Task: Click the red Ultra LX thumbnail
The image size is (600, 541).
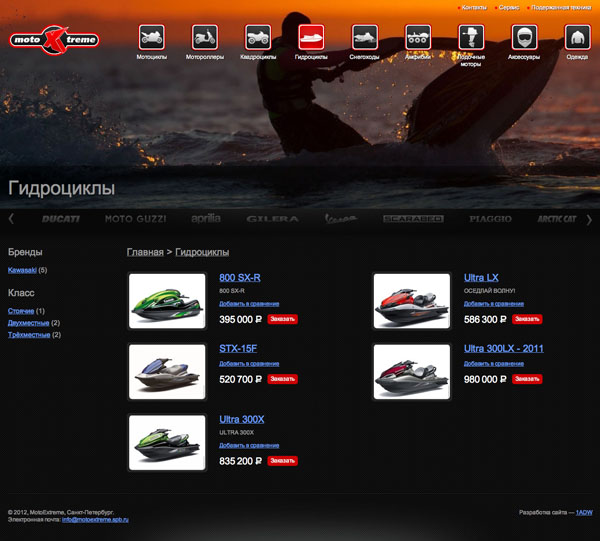Action: tap(412, 301)
